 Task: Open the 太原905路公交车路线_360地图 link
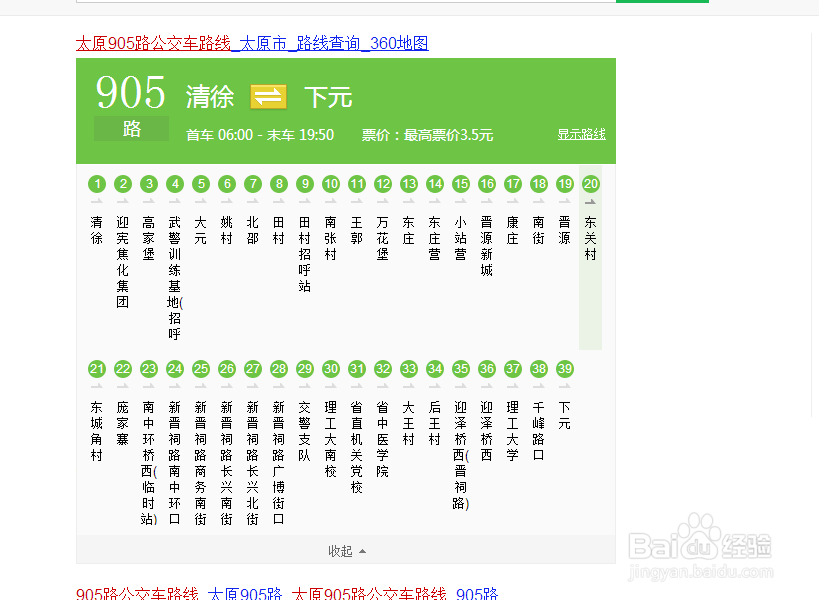click(x=253, y=43)
